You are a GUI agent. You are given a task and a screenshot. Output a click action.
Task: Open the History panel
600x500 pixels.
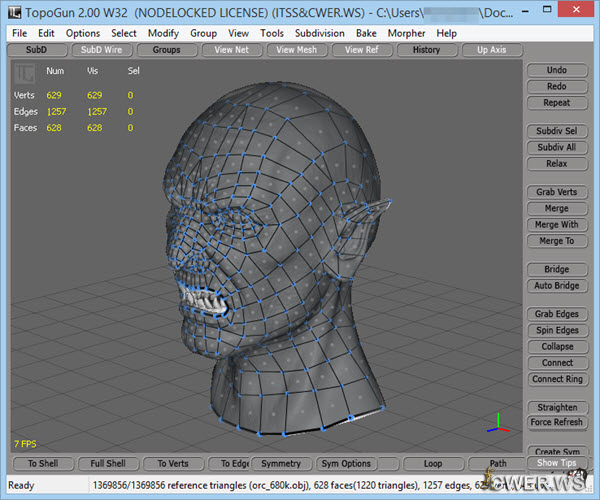coord(426,49)
